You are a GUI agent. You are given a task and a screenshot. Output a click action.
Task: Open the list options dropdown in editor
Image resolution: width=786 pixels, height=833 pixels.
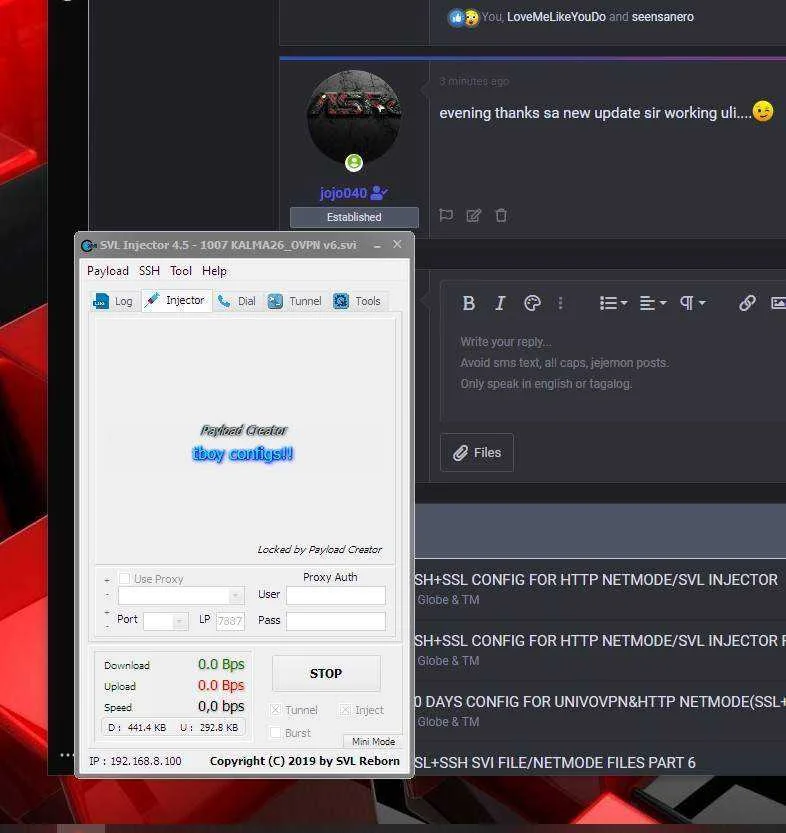[x=613, y=303]
